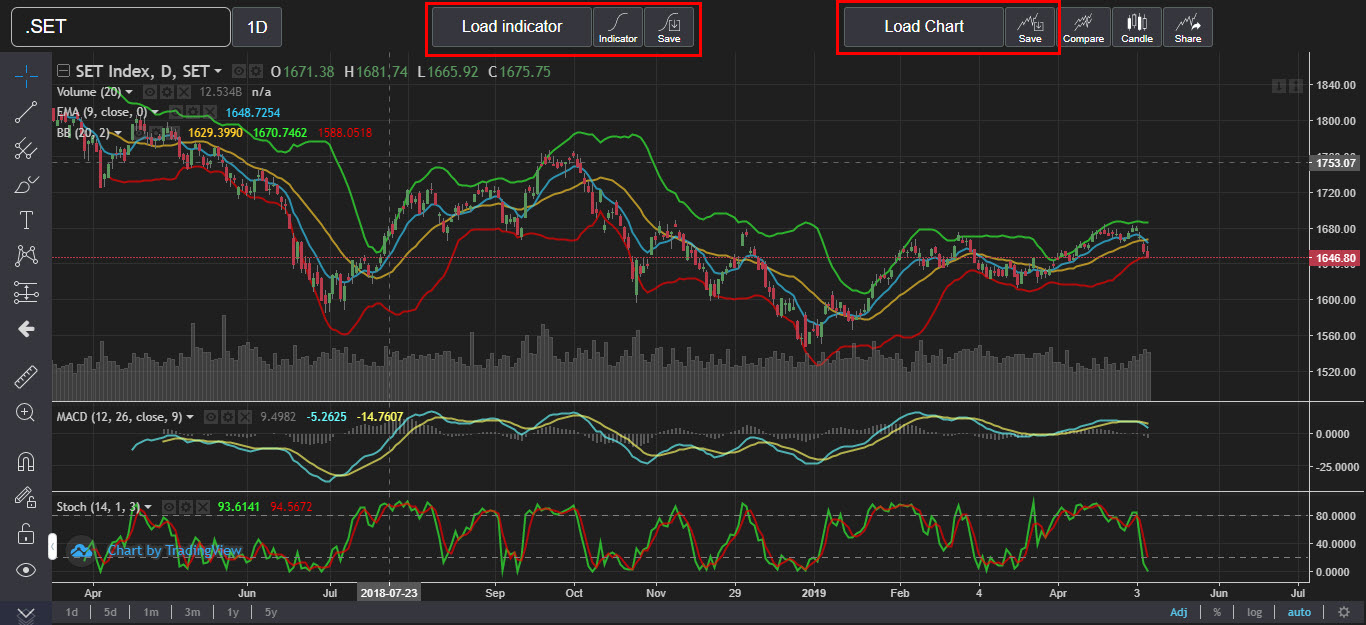
Task: Select the trend line drawing tool
Action: point(26,112)
